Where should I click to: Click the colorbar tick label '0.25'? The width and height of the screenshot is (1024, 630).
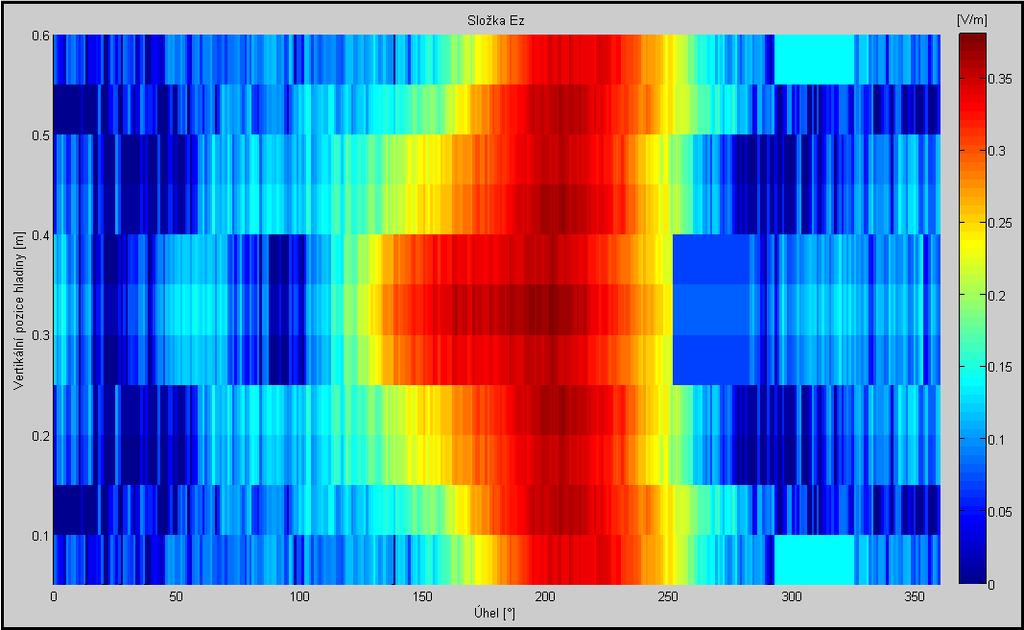(x=1000, y=223)
